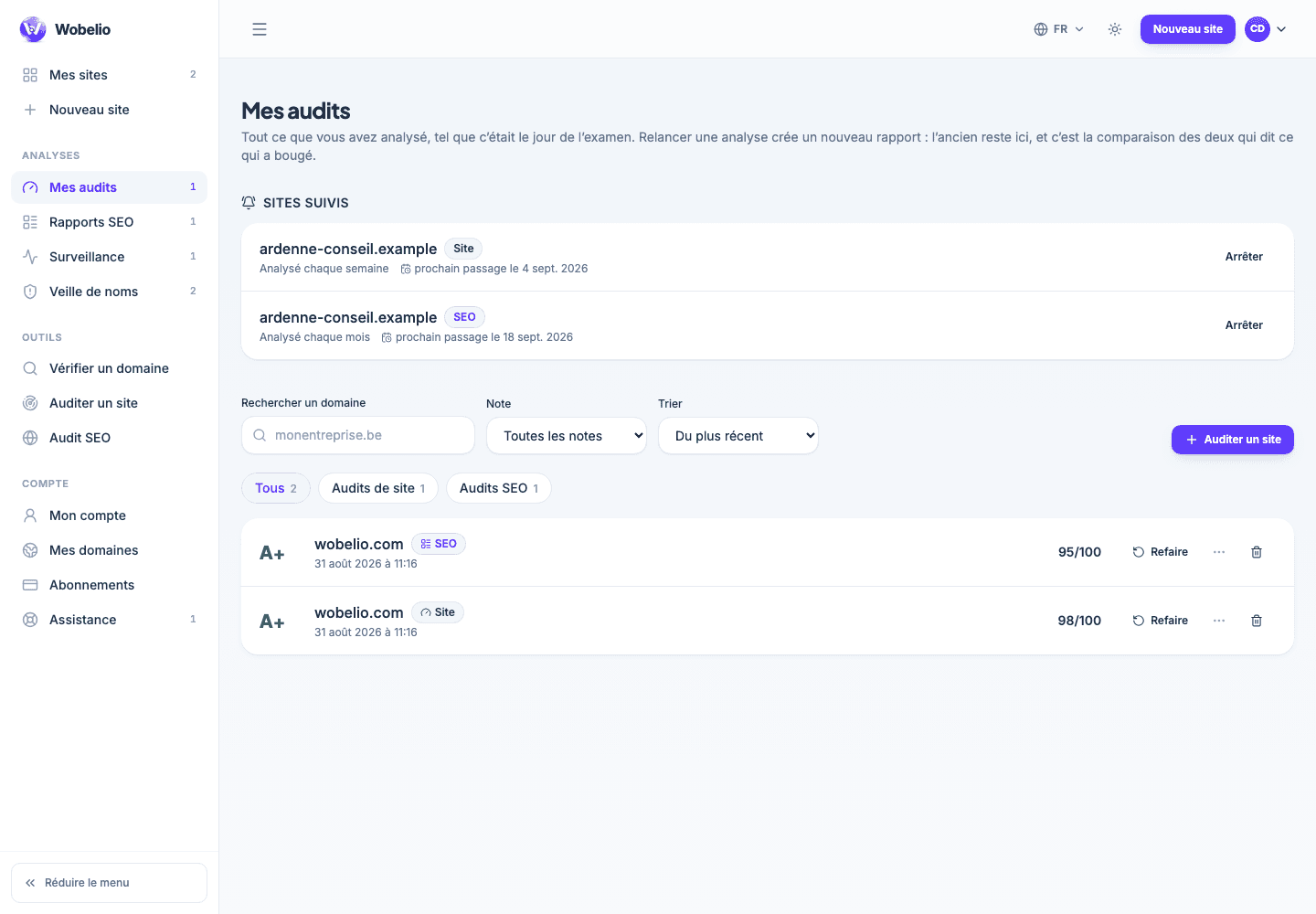This screenshot has height=914, width=1316.
Task: Click the 95/100 score
Action: [x=1079, y=552]
